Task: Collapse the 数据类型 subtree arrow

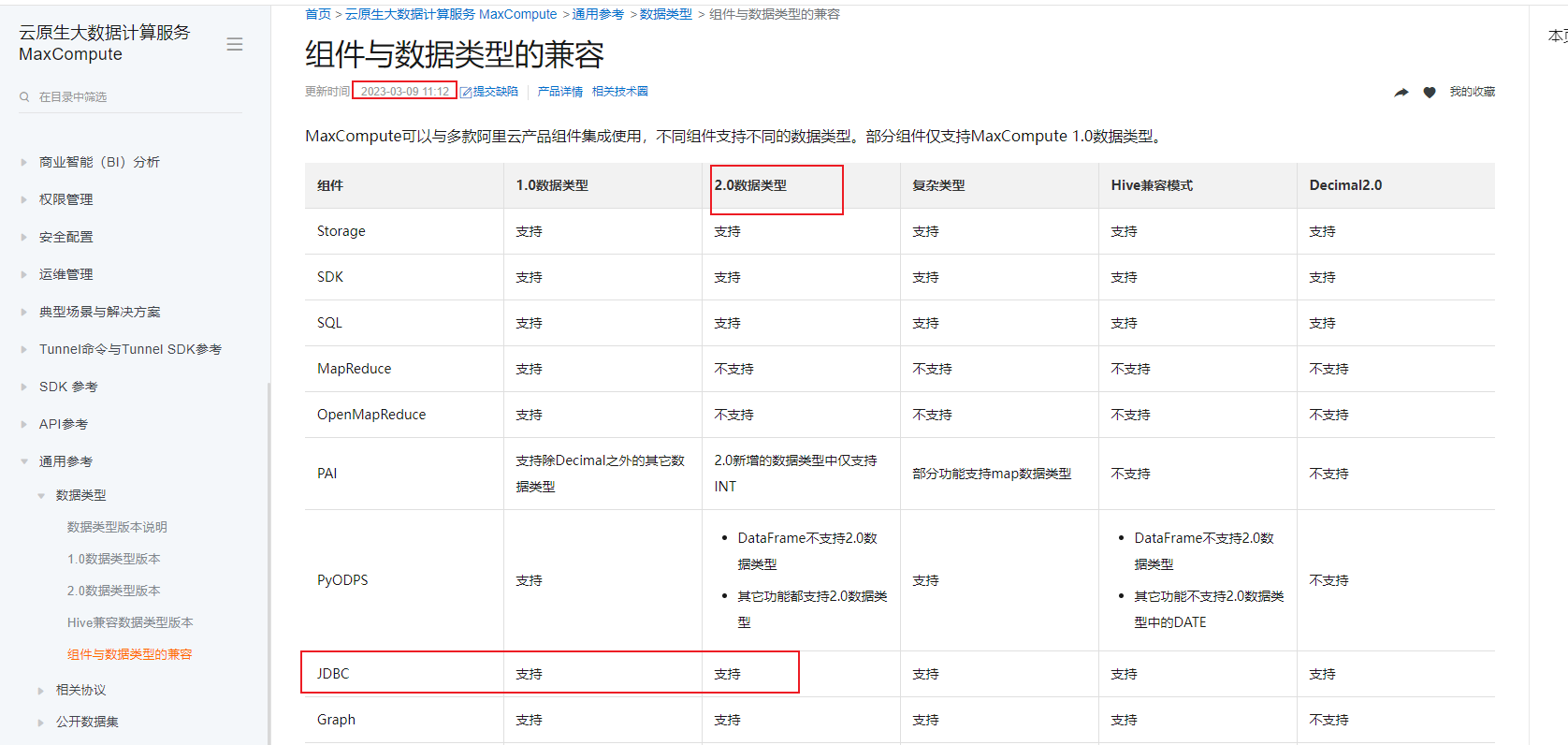Action: [x=41, y=495]
